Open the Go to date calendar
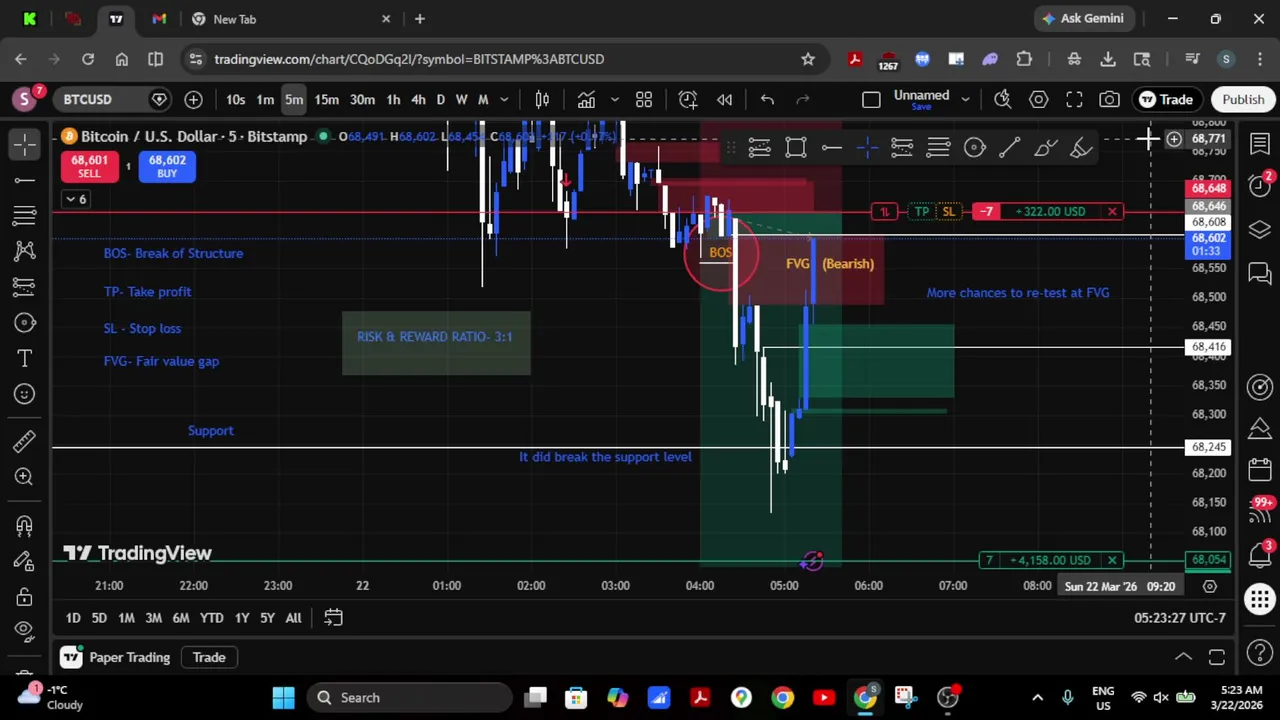This screenshot has width=1280, height=720. 333,618
